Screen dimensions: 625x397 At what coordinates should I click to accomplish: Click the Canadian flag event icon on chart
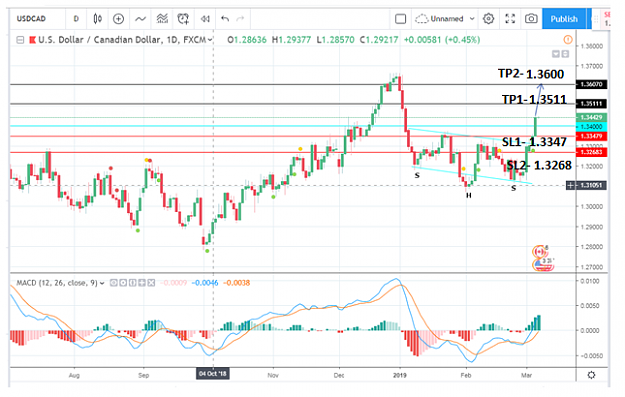coord(539,252)
